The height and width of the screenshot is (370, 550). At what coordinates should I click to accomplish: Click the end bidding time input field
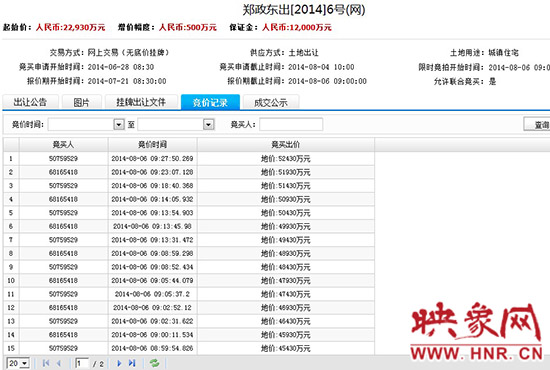[x=170, y=125]
